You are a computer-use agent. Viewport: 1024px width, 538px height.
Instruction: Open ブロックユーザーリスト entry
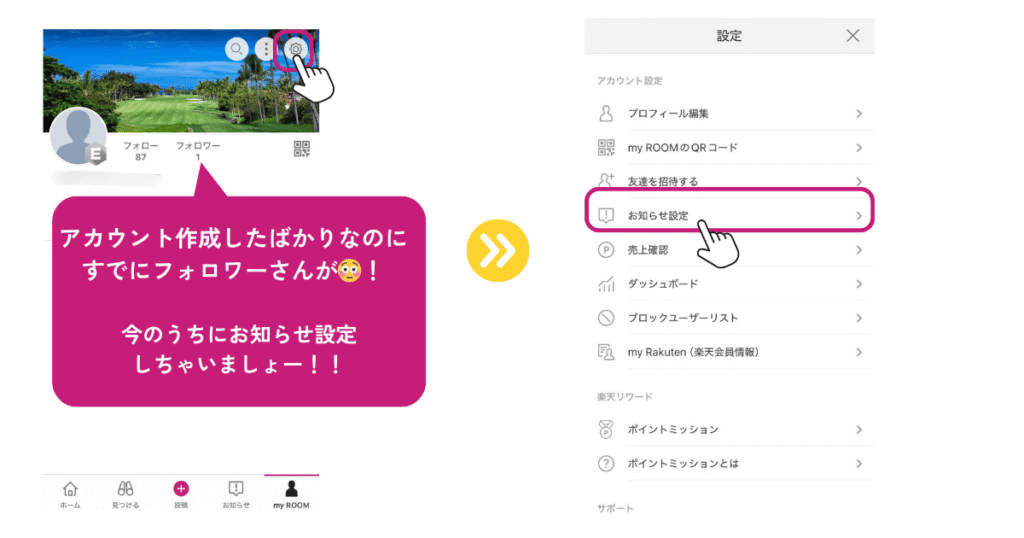(729, 318)
